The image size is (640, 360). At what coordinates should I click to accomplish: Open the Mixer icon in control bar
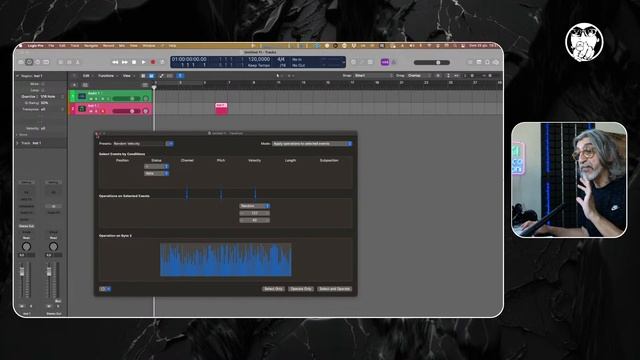point(69,62)
